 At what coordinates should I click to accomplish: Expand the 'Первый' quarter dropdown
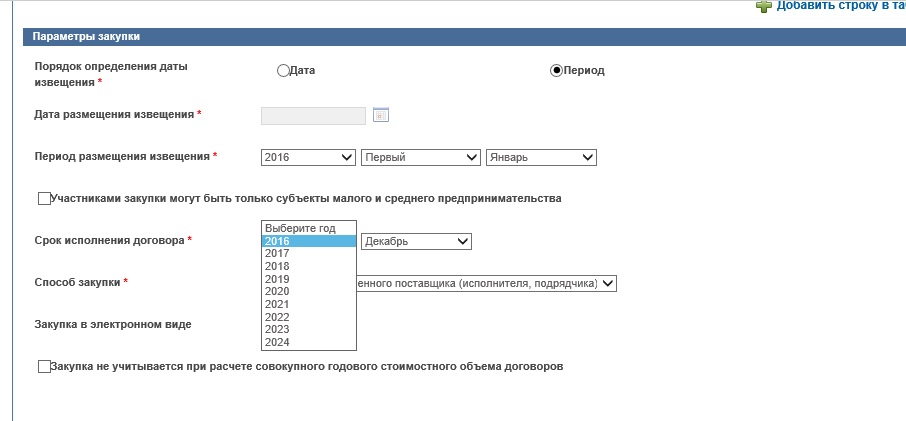(421, 157)
